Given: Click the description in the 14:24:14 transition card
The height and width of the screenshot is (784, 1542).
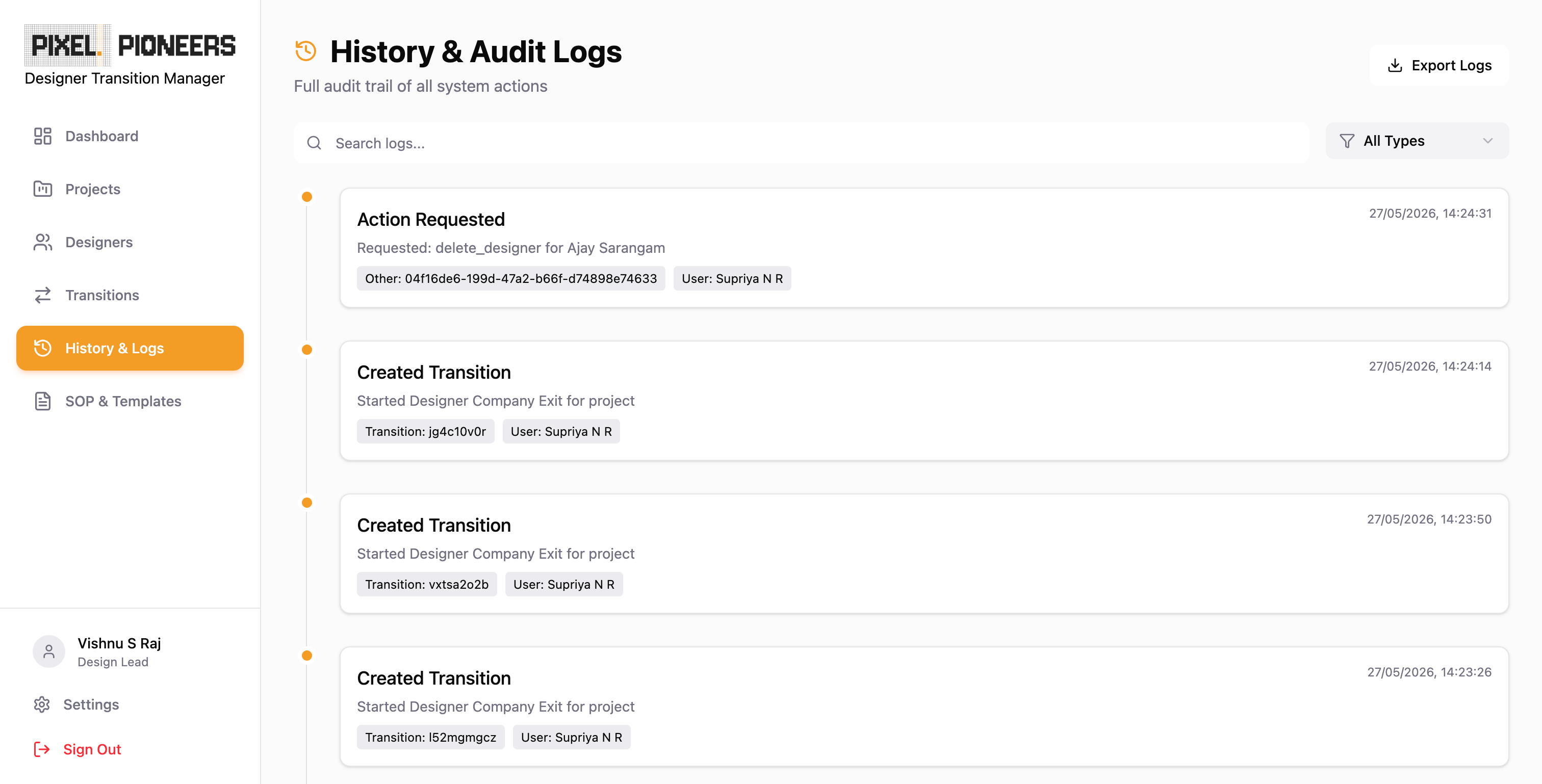Looking at the screenshot, I should click(496, 401).
